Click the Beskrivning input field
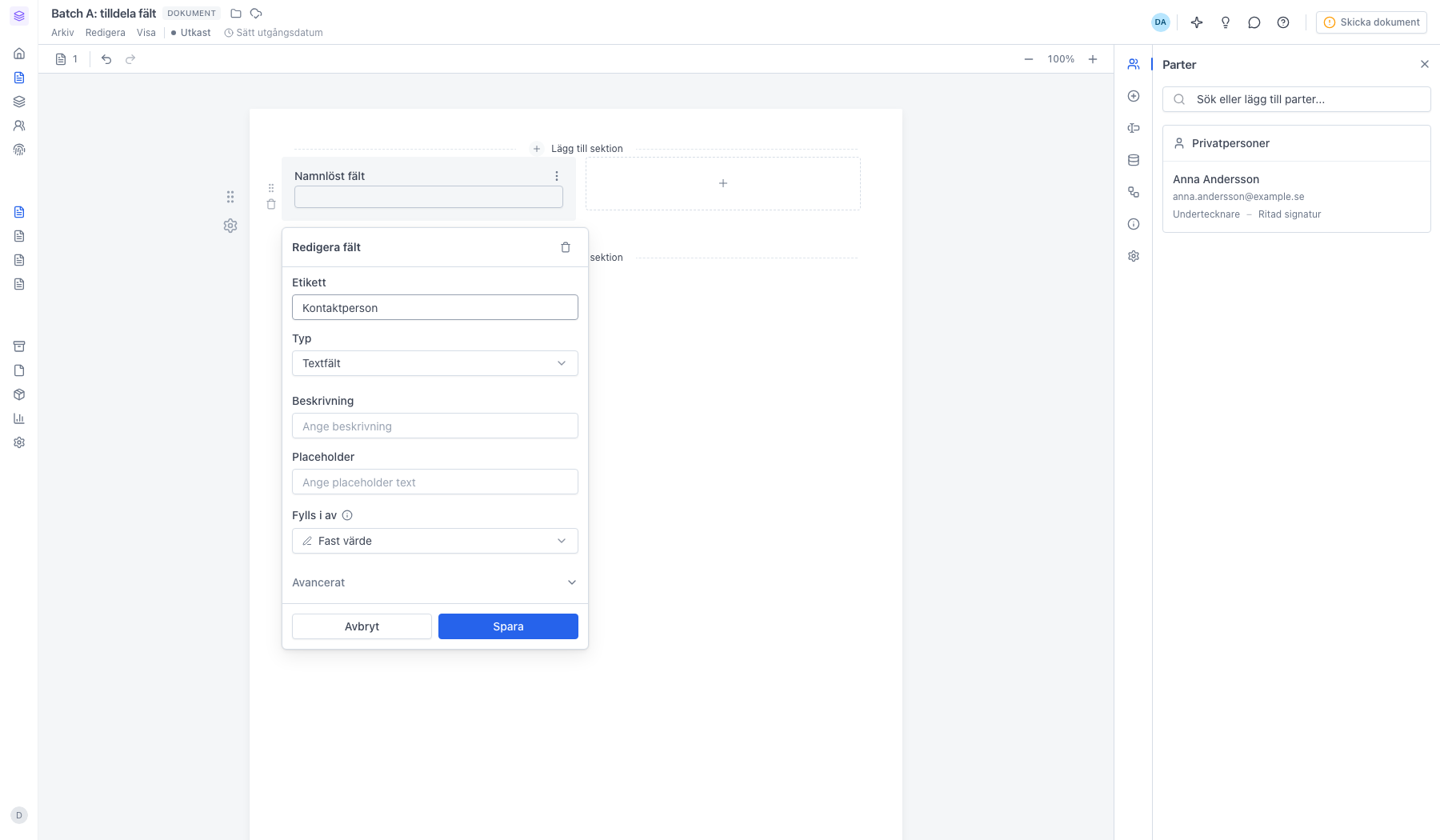 tap(435, 426)
